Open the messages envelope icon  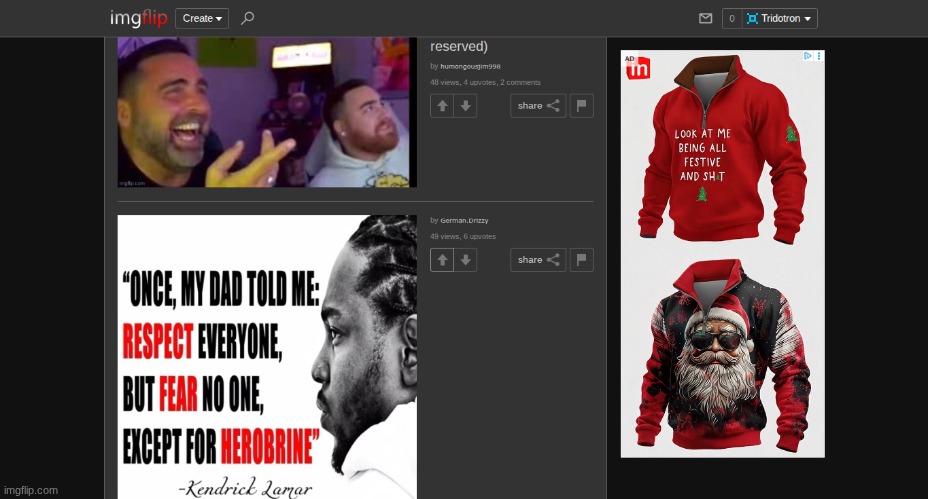pyautogui.click(x=705, y=18)
